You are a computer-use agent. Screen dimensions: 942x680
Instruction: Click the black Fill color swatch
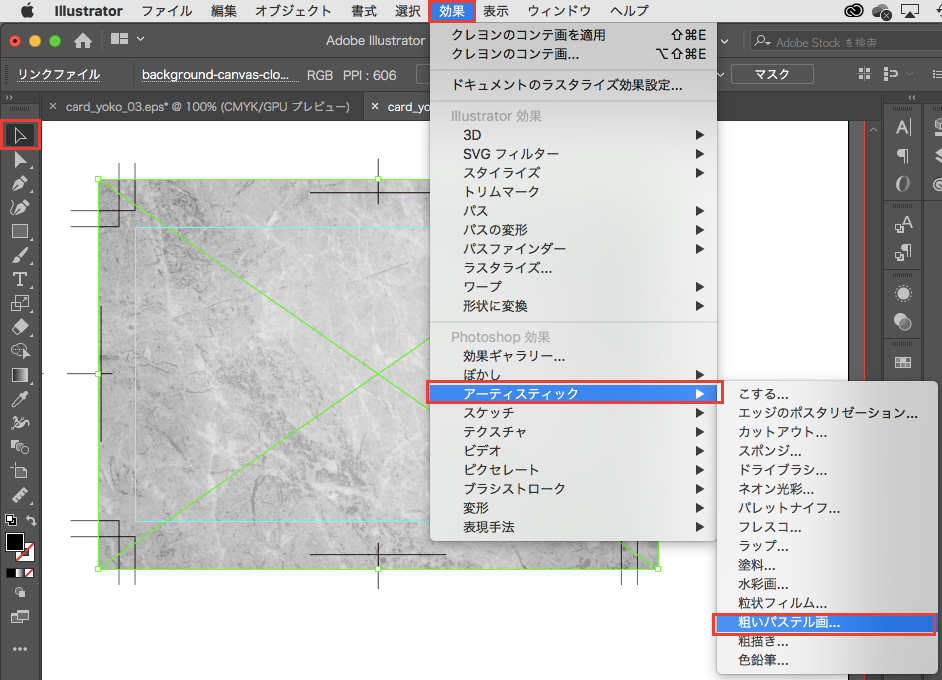point(15,542)
